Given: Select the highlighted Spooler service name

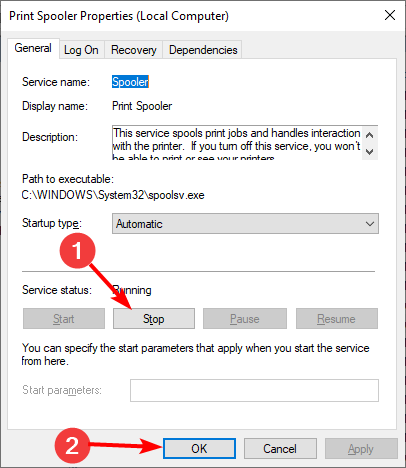Looking at the screenshot, I should [130, 82].
